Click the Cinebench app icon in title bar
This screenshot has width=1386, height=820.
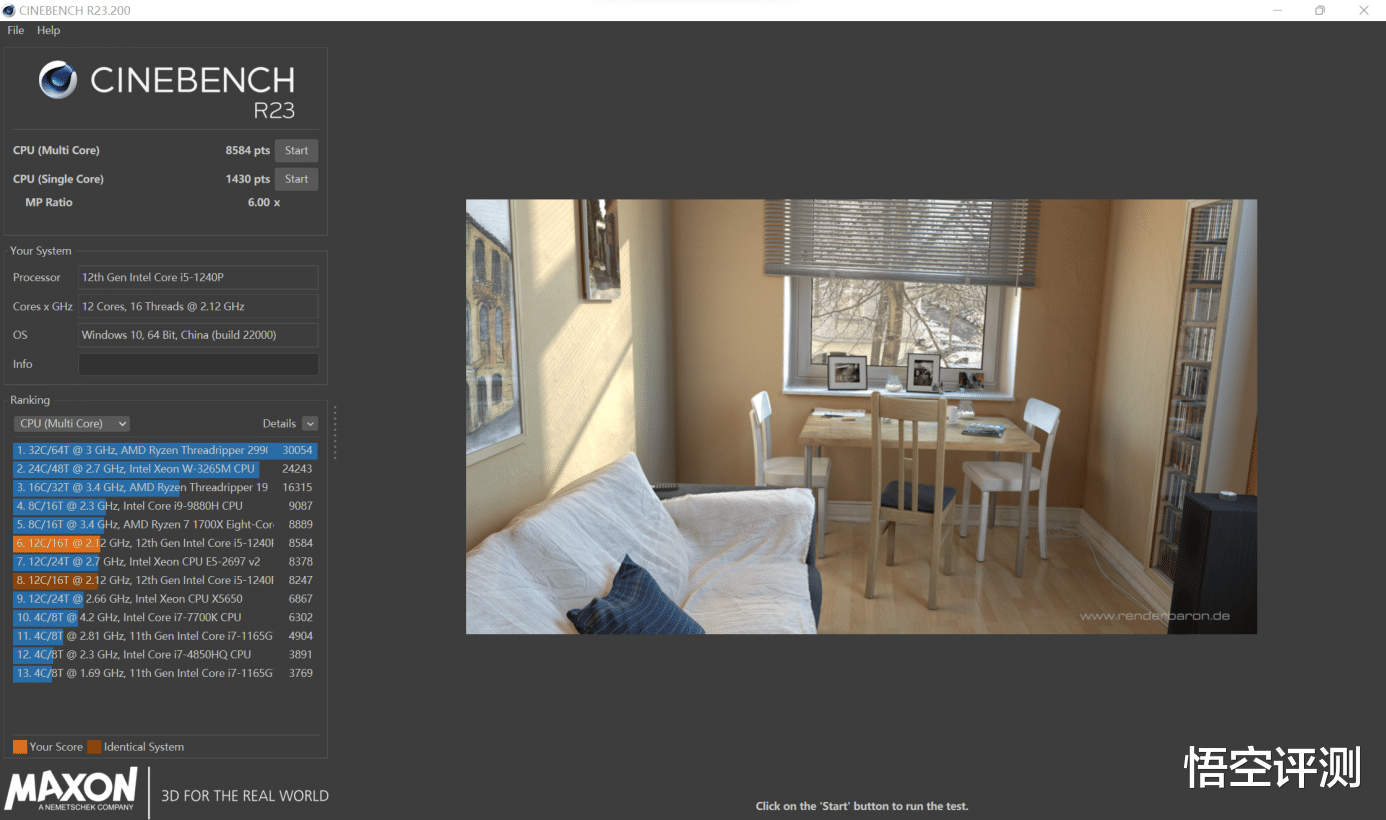pos(10,10)
